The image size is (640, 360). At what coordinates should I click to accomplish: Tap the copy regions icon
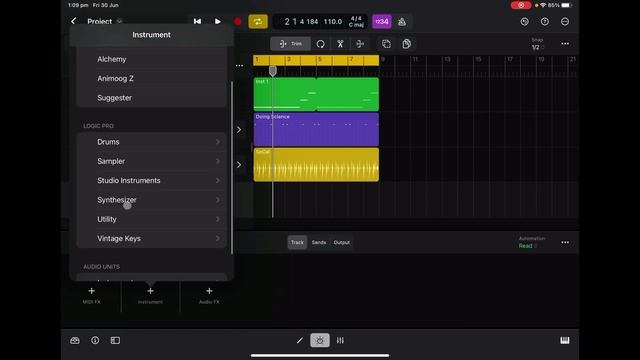pos(407,44)
